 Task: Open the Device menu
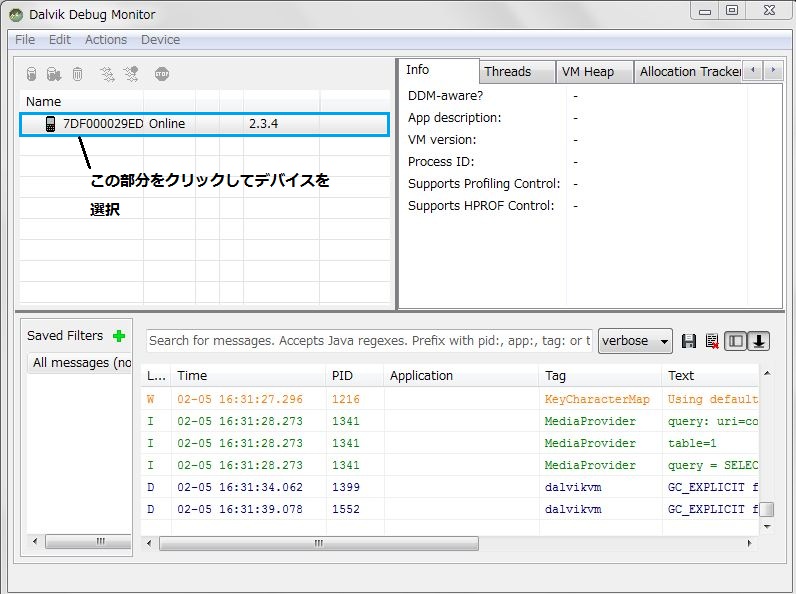[x=160, y=40]
